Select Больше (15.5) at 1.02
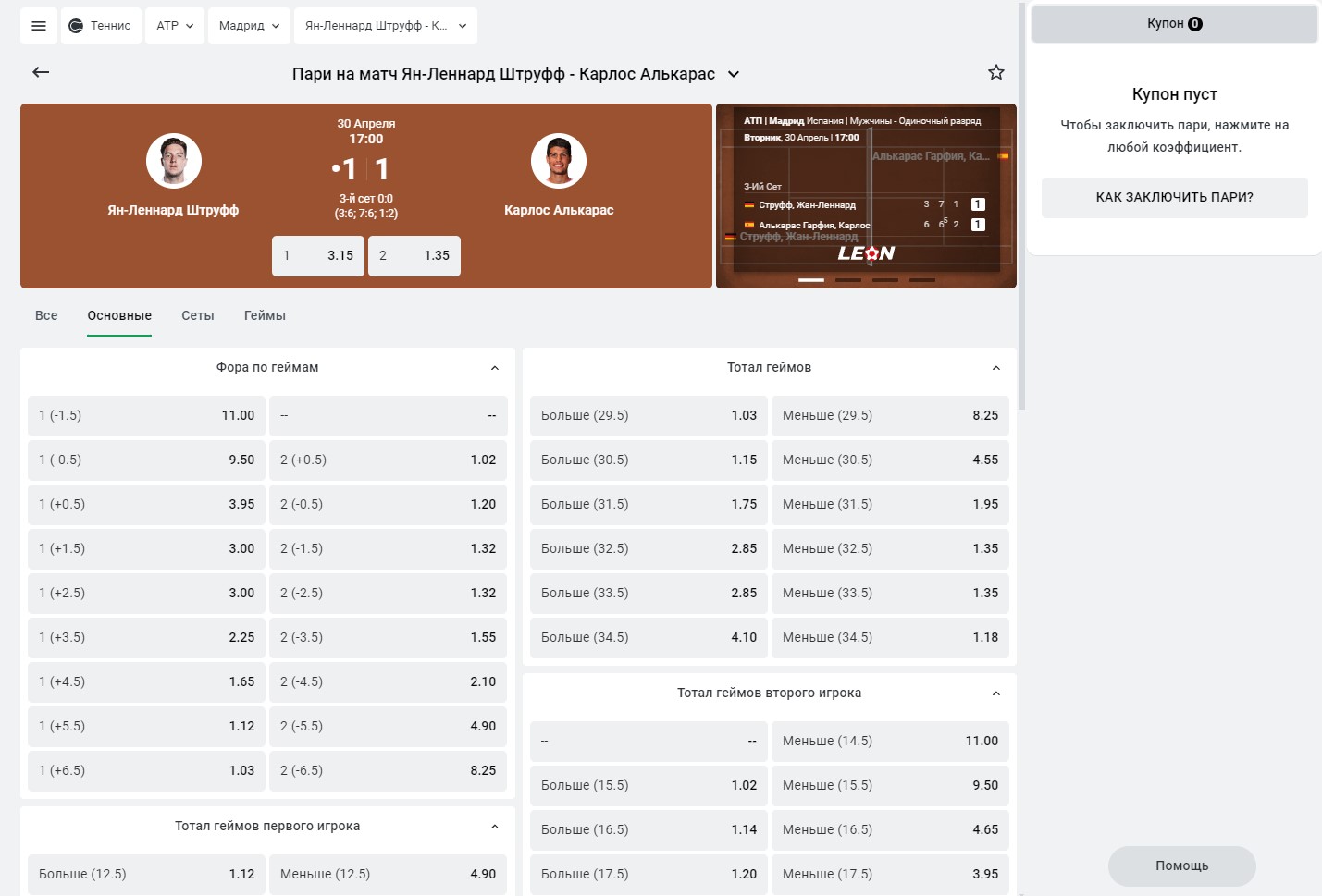The height and width of the screenshot is (896, 1322). (x=649, y=786)
